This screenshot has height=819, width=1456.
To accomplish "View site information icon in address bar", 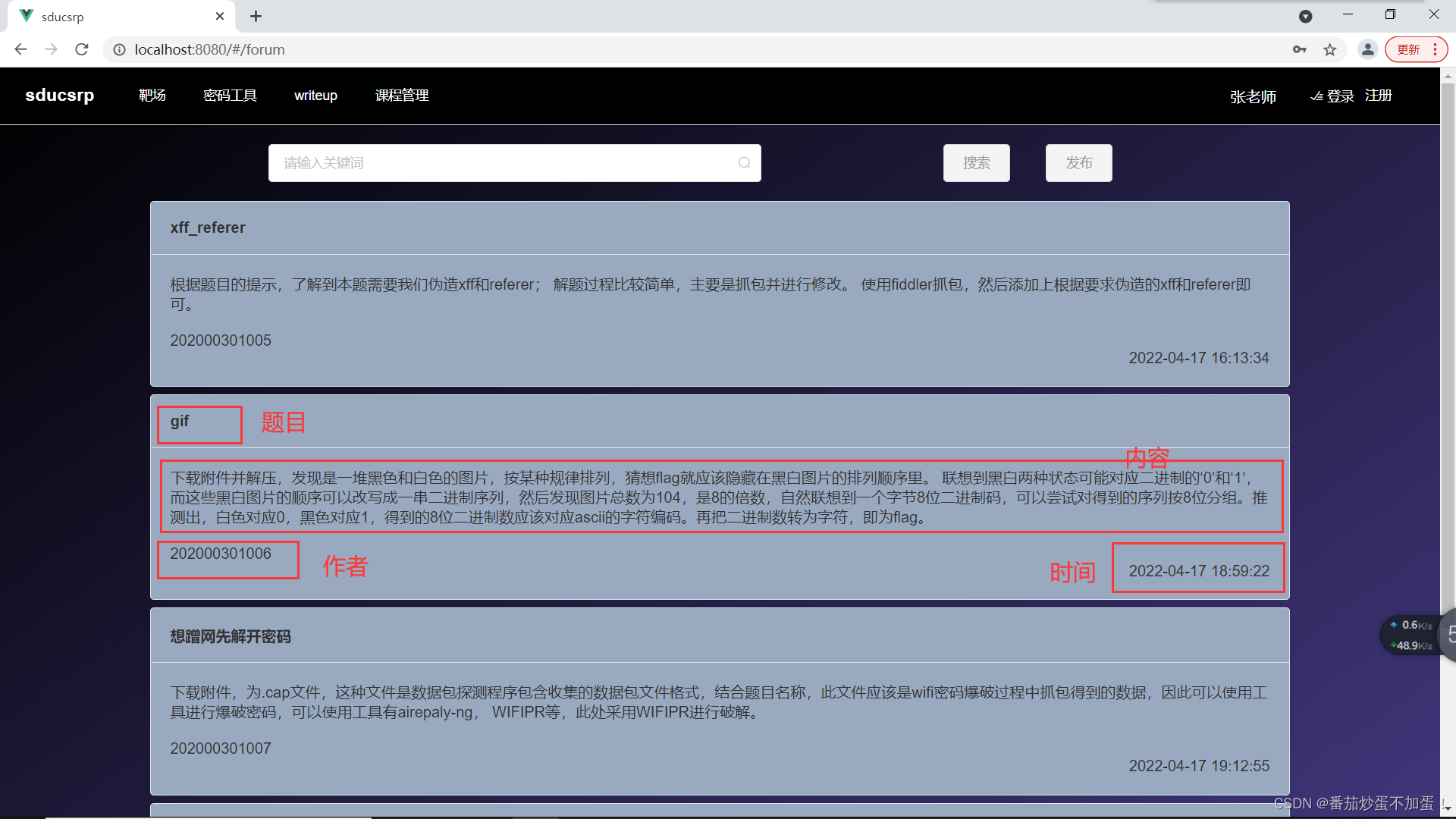I will [119, 49].
